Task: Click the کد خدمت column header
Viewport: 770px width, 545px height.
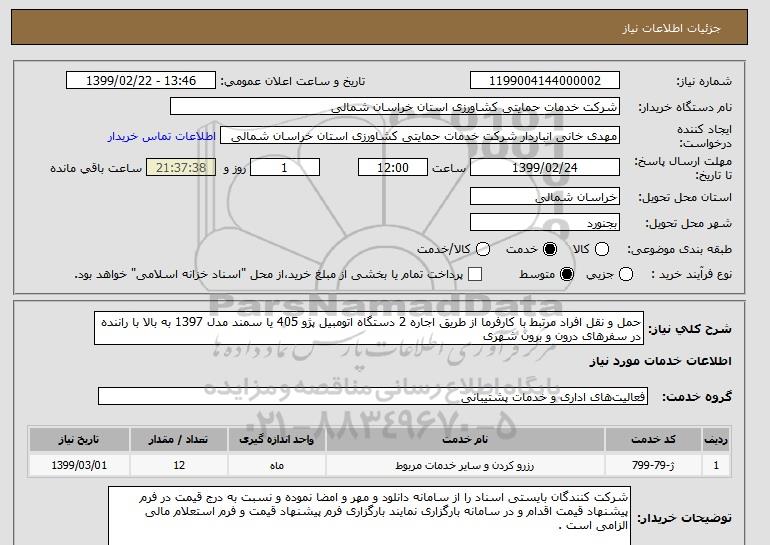Action: (x=653, y=439)
